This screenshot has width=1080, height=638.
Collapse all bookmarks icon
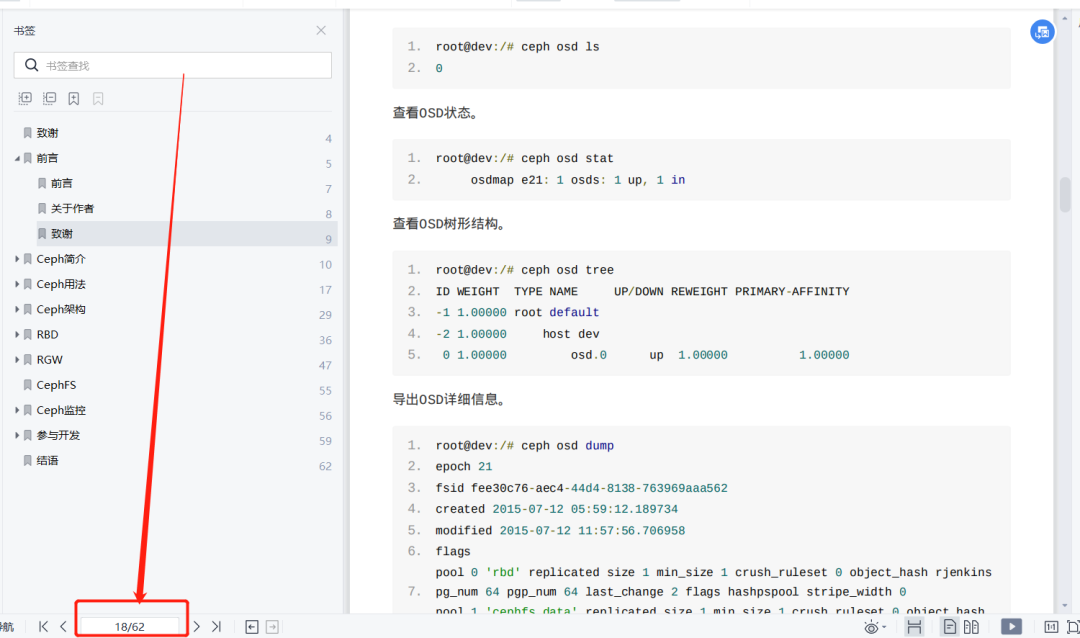(50, 99)
